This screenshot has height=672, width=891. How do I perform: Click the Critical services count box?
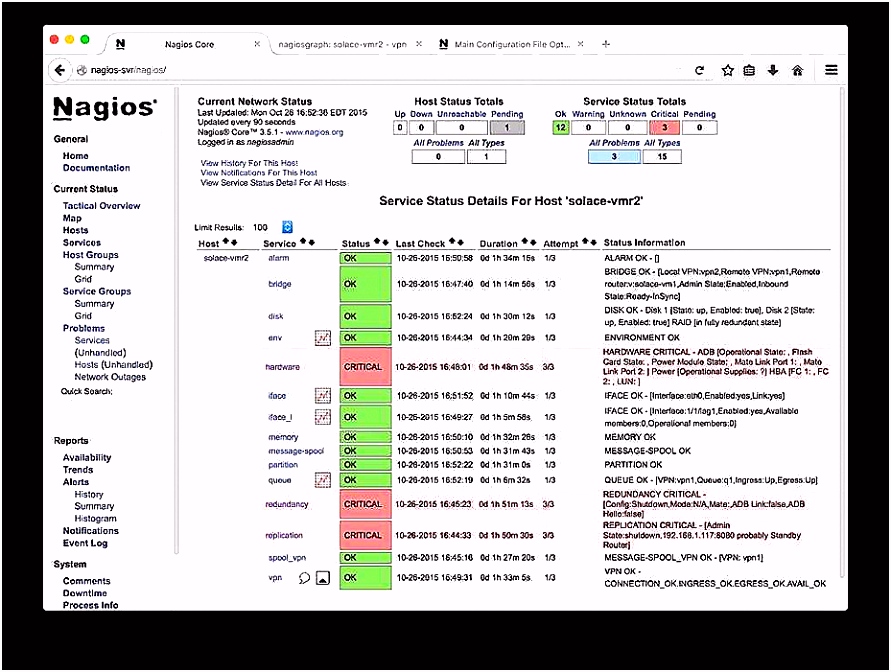(664, 127)
